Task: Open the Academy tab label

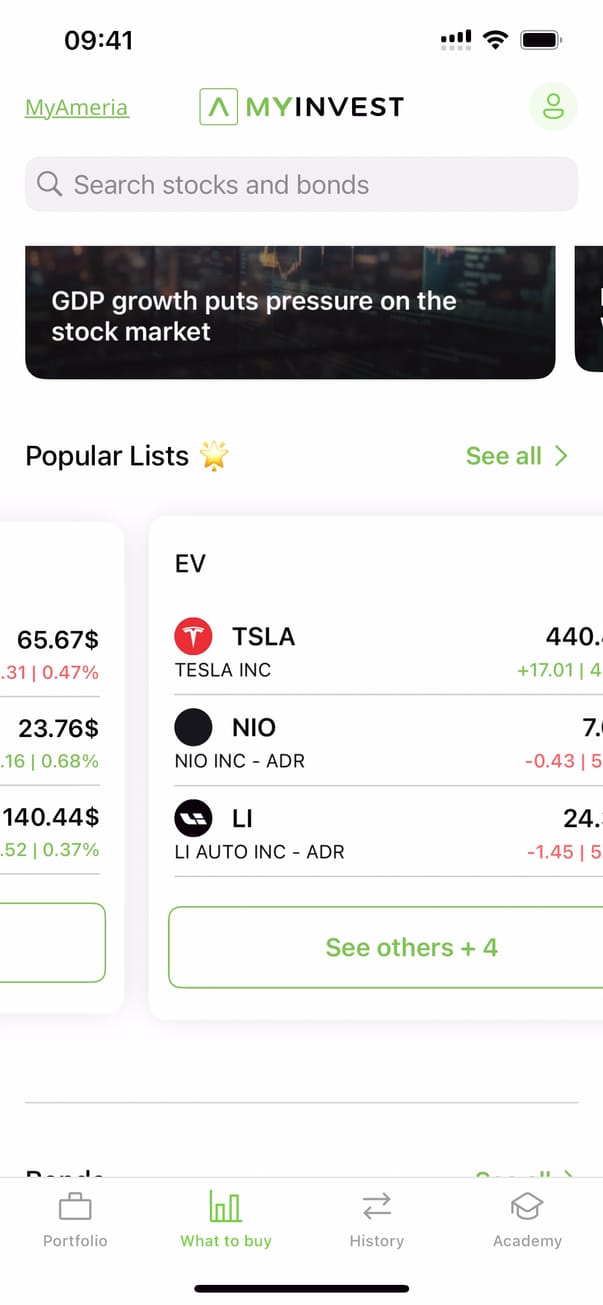Action: point(527,1241)
